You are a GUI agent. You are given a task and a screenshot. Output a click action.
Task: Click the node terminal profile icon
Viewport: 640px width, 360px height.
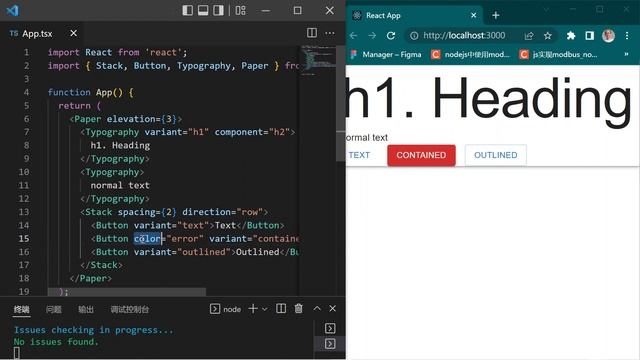coord(215,309)
